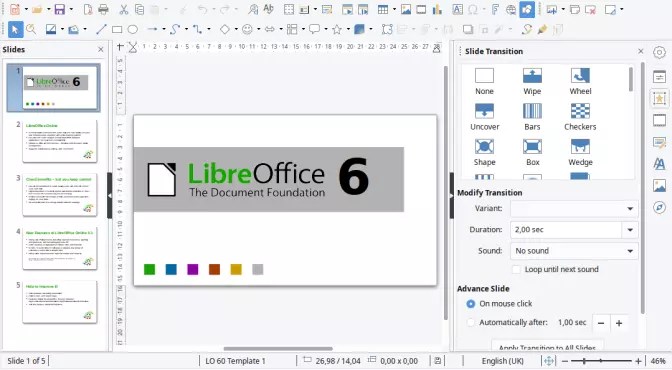Select the Rectangle drawing tool
Image resolution: width=672 pixels, height=370 pixels.
point(117,29)
